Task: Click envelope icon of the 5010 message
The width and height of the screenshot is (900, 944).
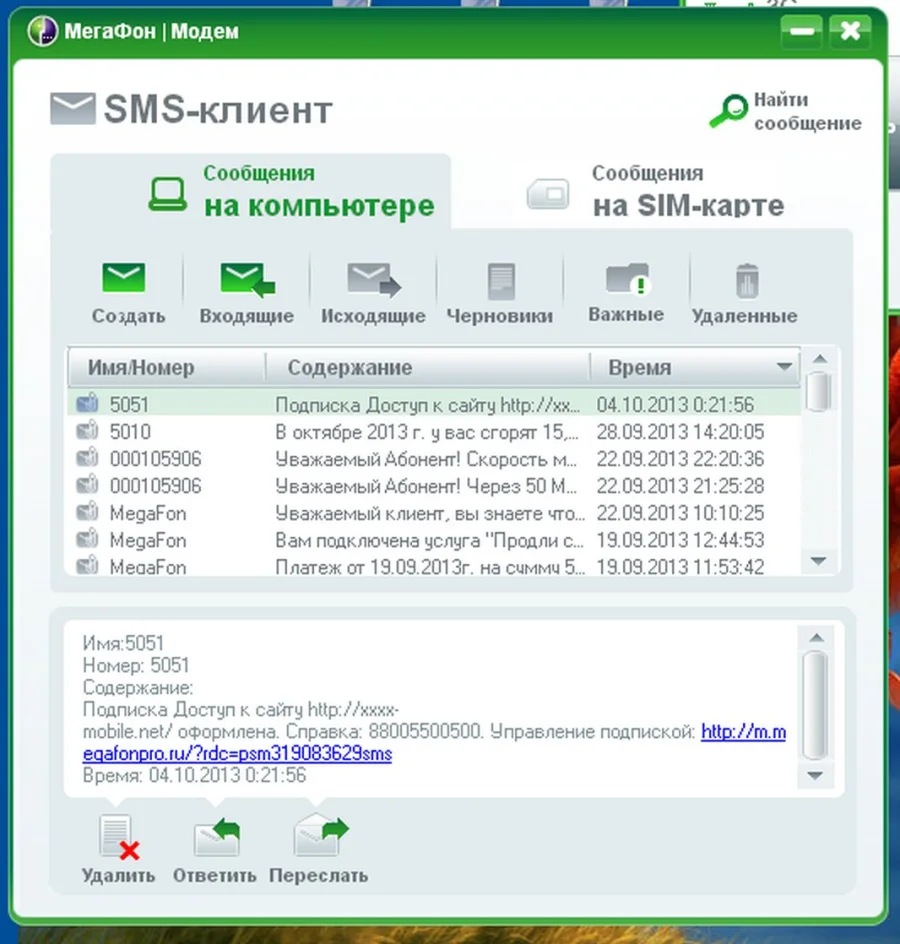Action: tap(87, 430)
